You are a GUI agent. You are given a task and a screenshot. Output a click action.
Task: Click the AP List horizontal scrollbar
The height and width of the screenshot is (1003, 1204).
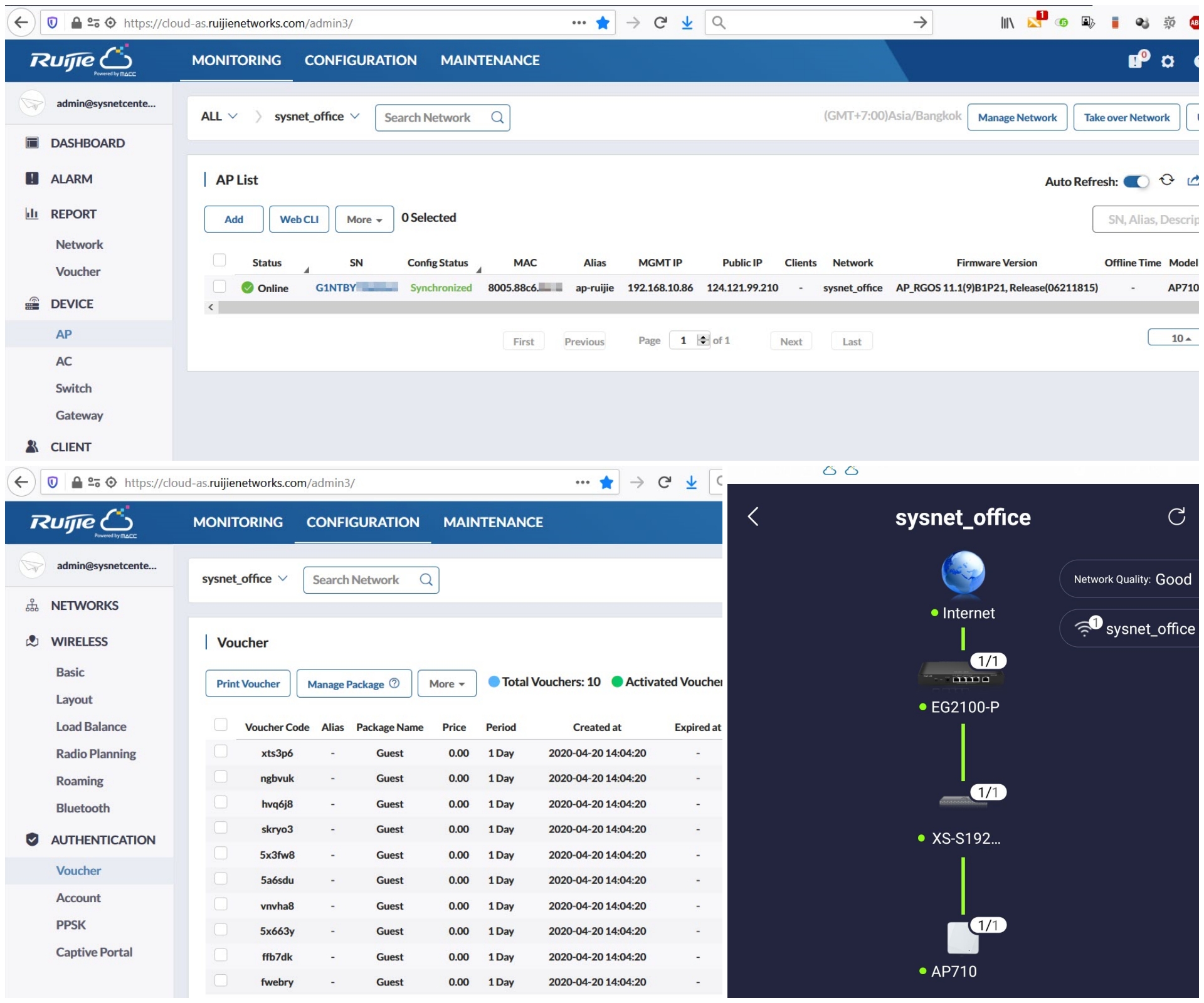coord(709,308)
